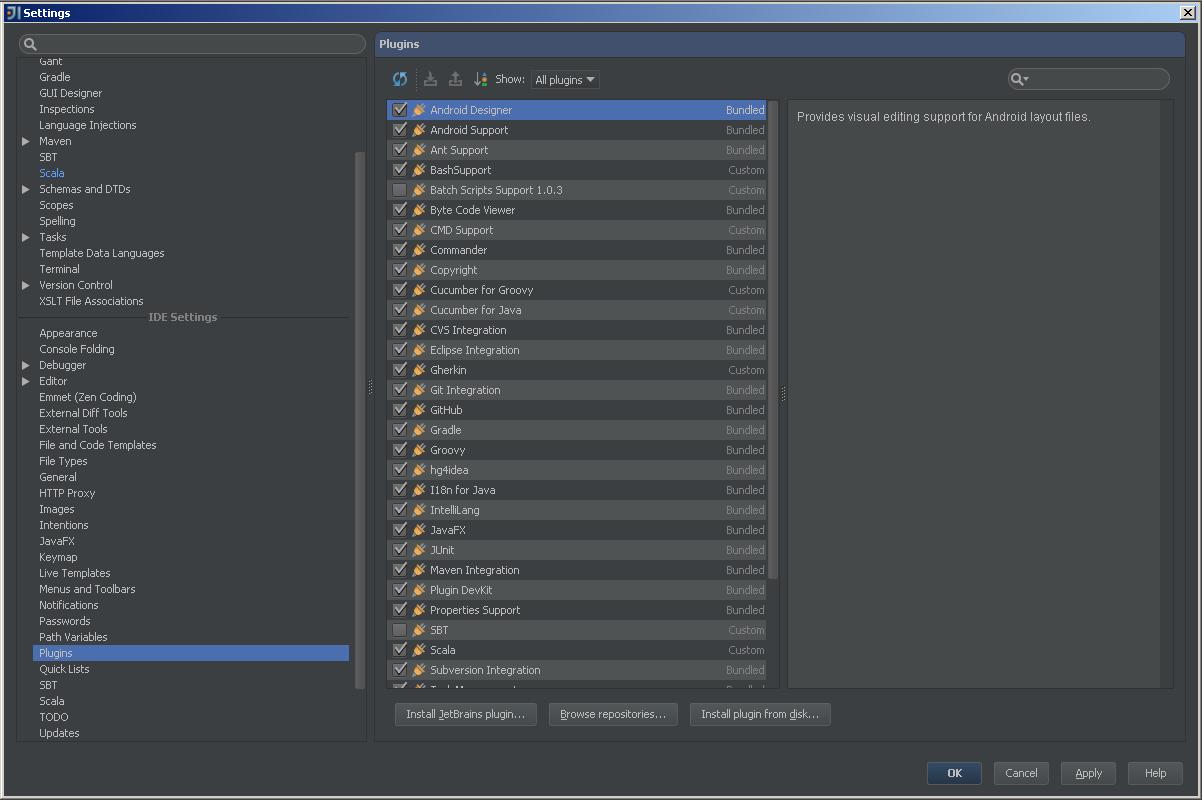Expand the Schemas and DTDs node
Viewport: 1202px width, 800px height.
click(x=26, y=189)
